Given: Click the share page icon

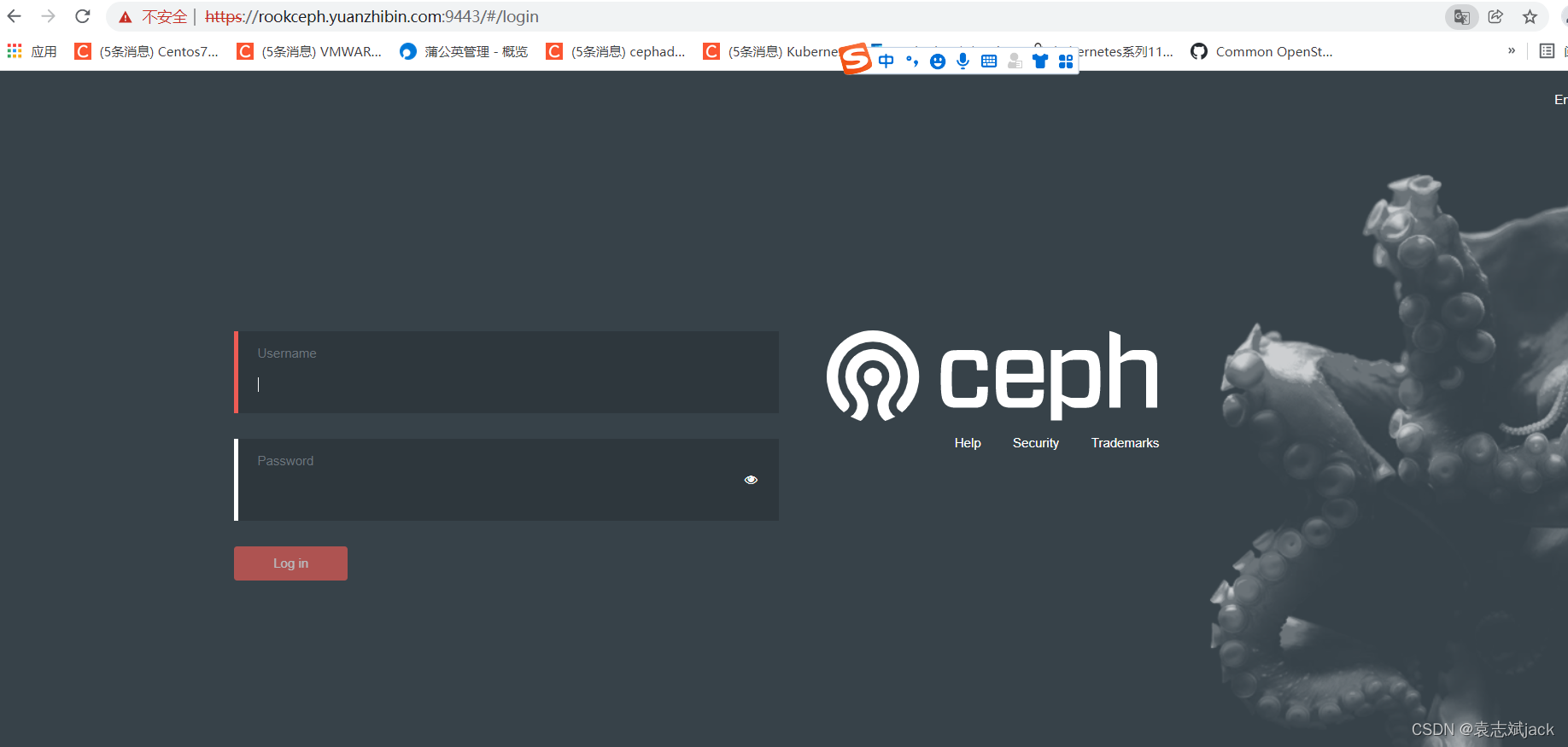Looking at the screenshot, I should pyautogui.click(x=1495, y=17).
